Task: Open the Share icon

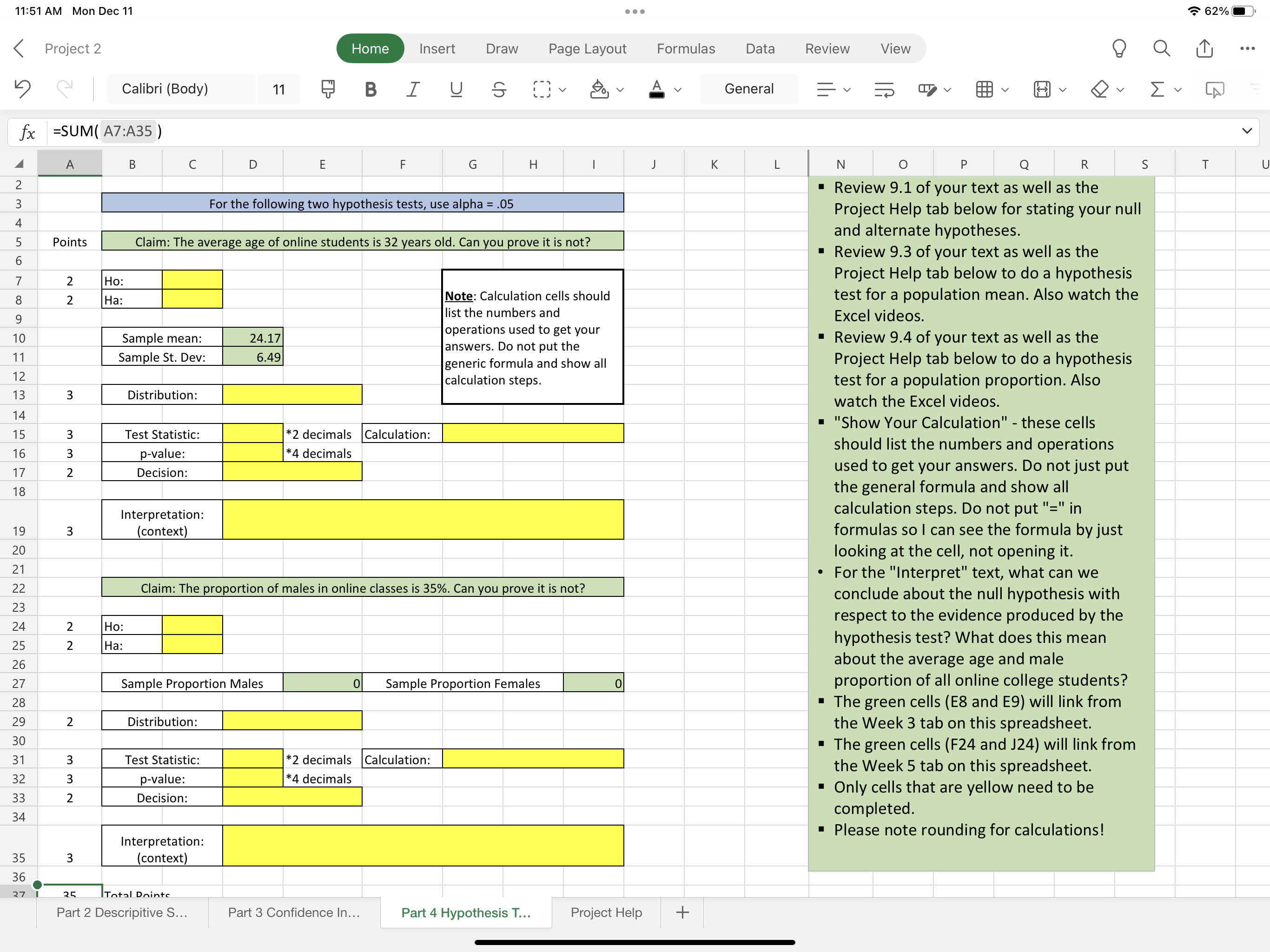Action: coord(1204,49)
